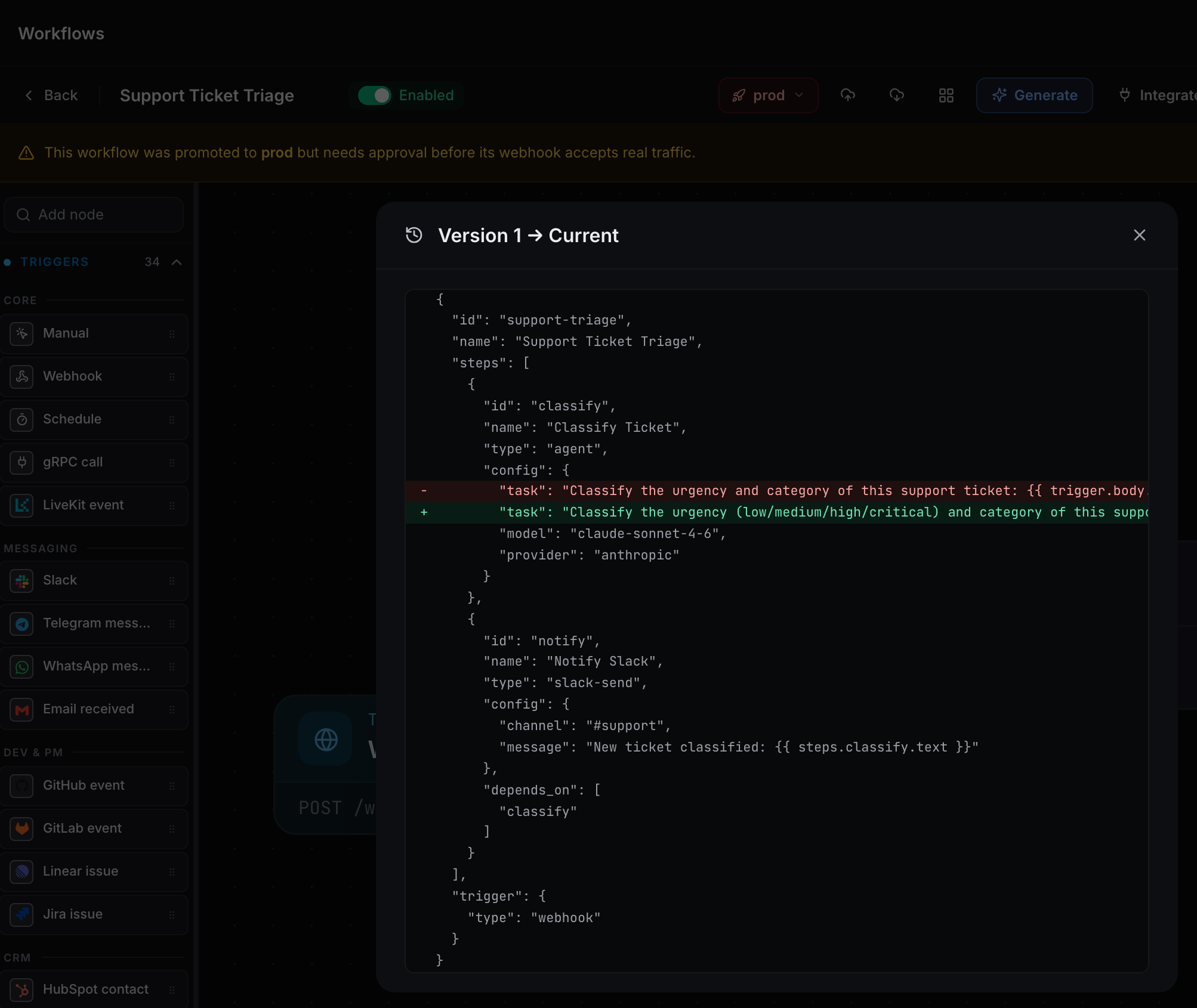Select the Telegram message icon

(x=21, y=623)
